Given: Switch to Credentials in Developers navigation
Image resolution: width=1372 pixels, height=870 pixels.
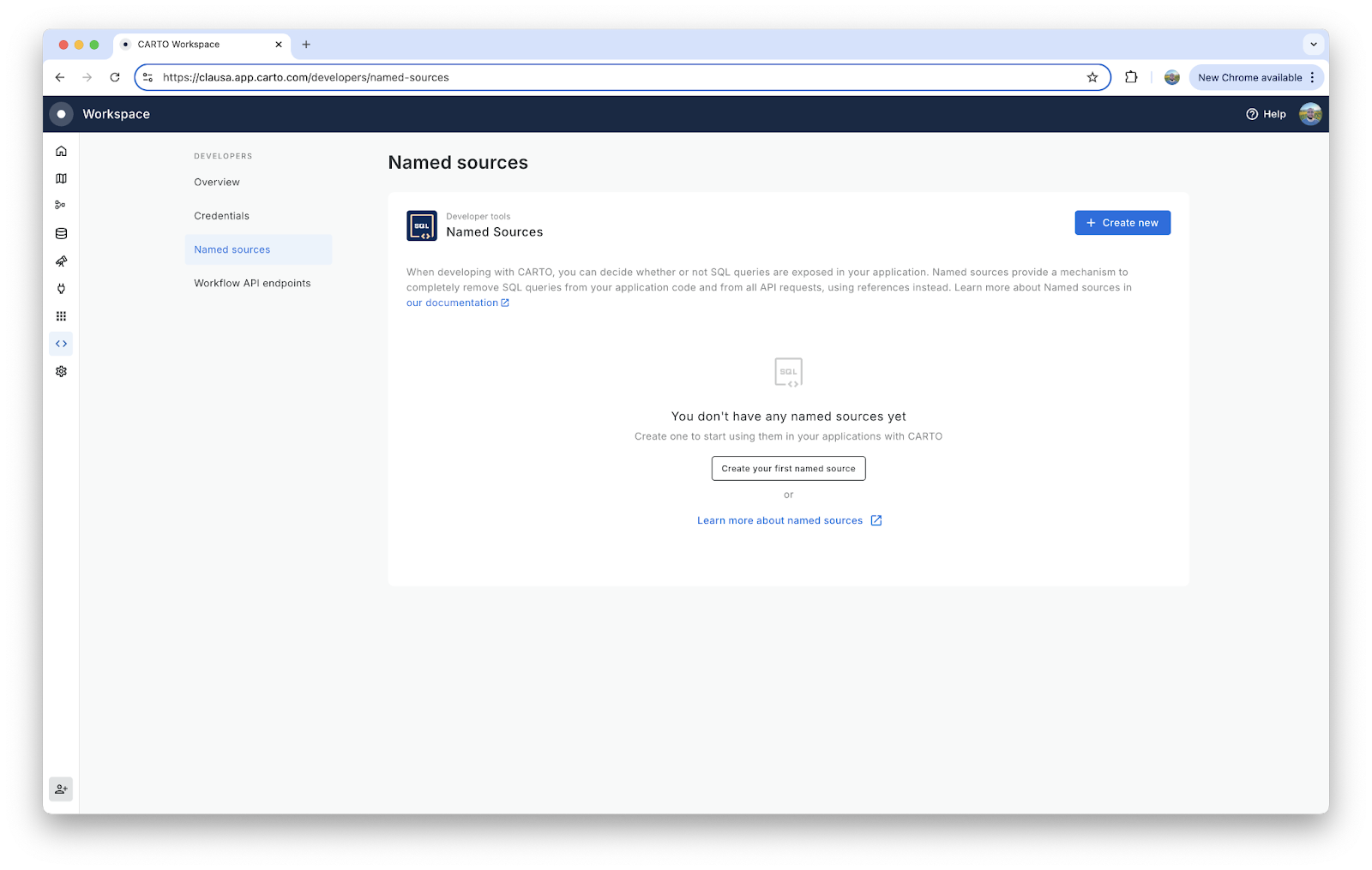Looking at the screenshot, I should 221,215.
